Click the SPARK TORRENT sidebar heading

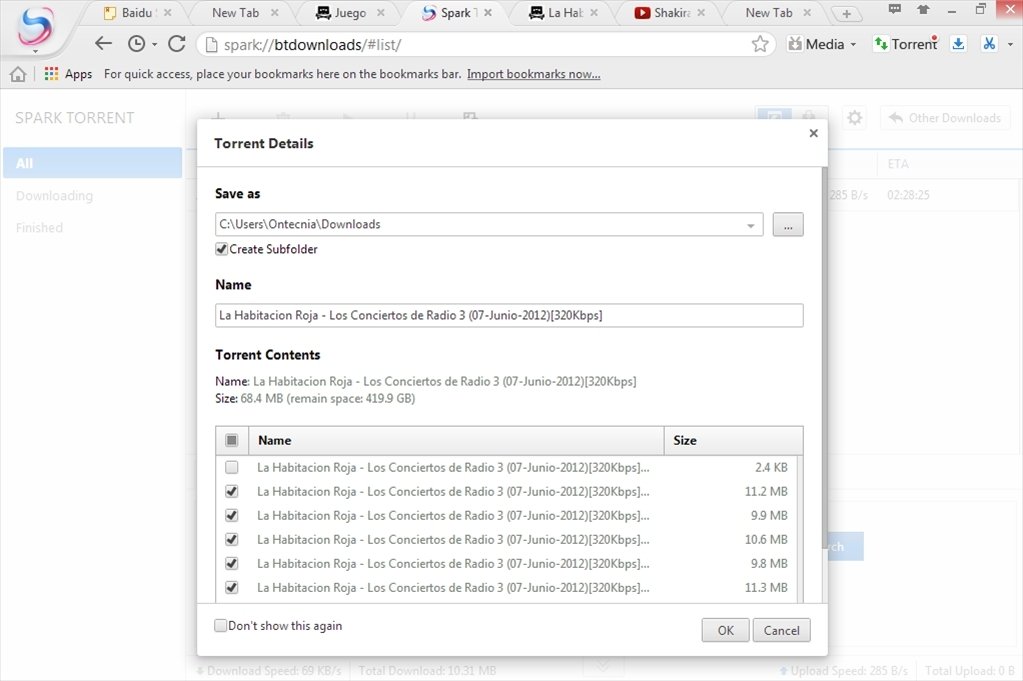click(74, 118)
